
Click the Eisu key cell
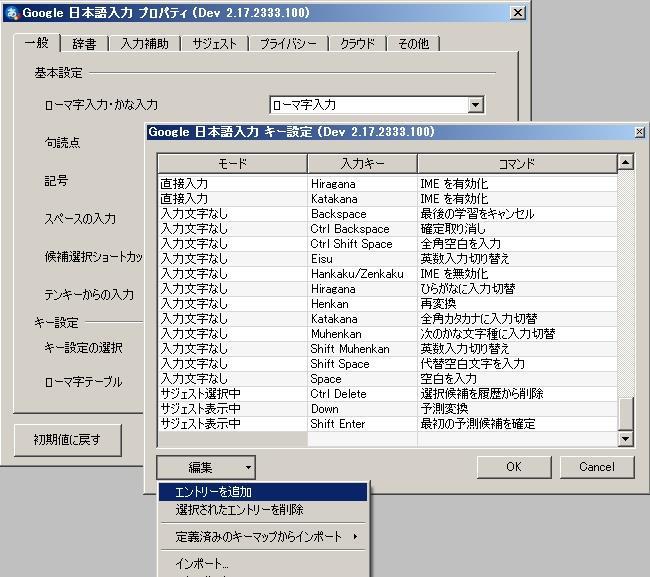coord(362,259)
